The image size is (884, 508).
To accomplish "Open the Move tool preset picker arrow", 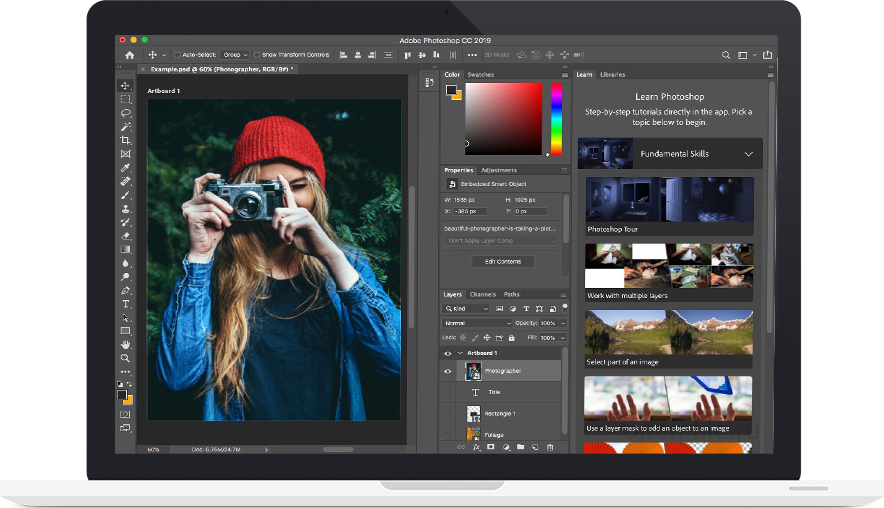I will pyautogui.click(x=164, y=55).
